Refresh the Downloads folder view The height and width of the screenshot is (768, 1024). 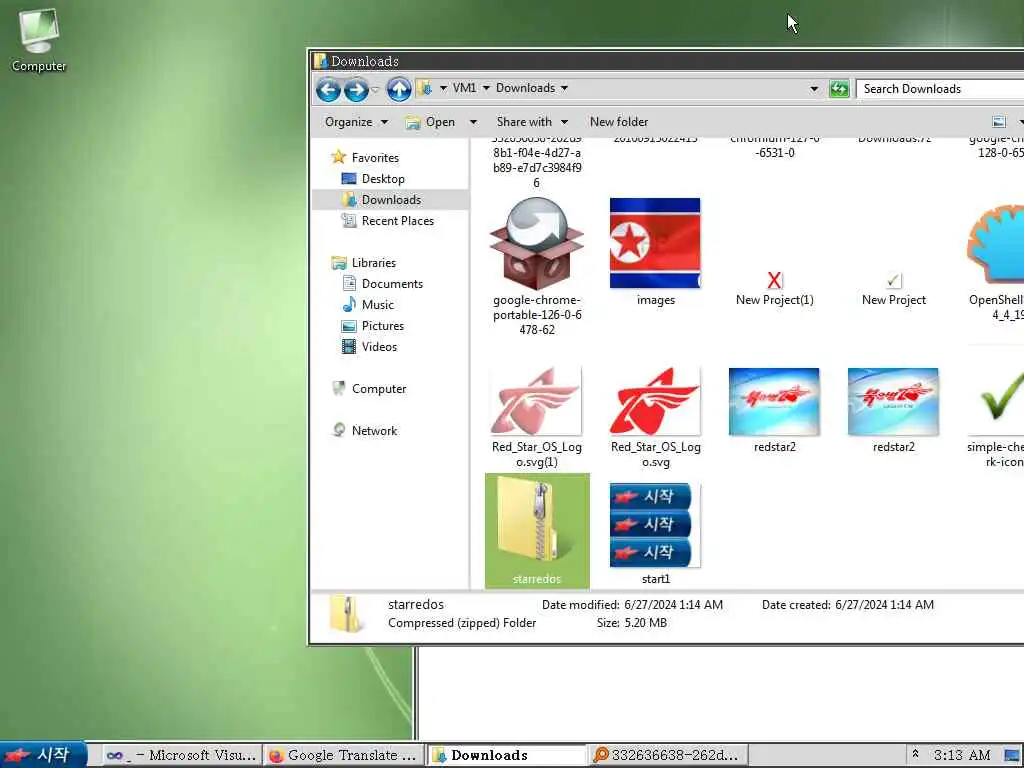coord(839,89)
